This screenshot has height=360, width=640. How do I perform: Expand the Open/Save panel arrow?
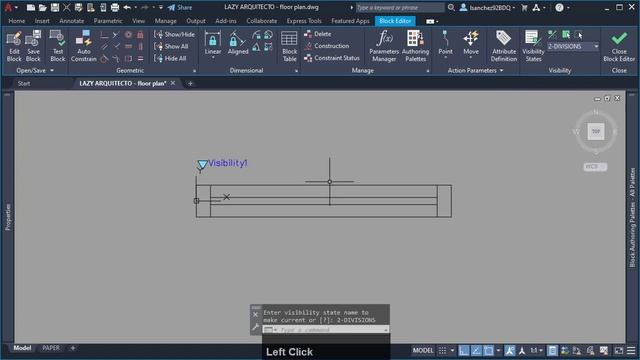pyautogui.click(x=52, y=70)
